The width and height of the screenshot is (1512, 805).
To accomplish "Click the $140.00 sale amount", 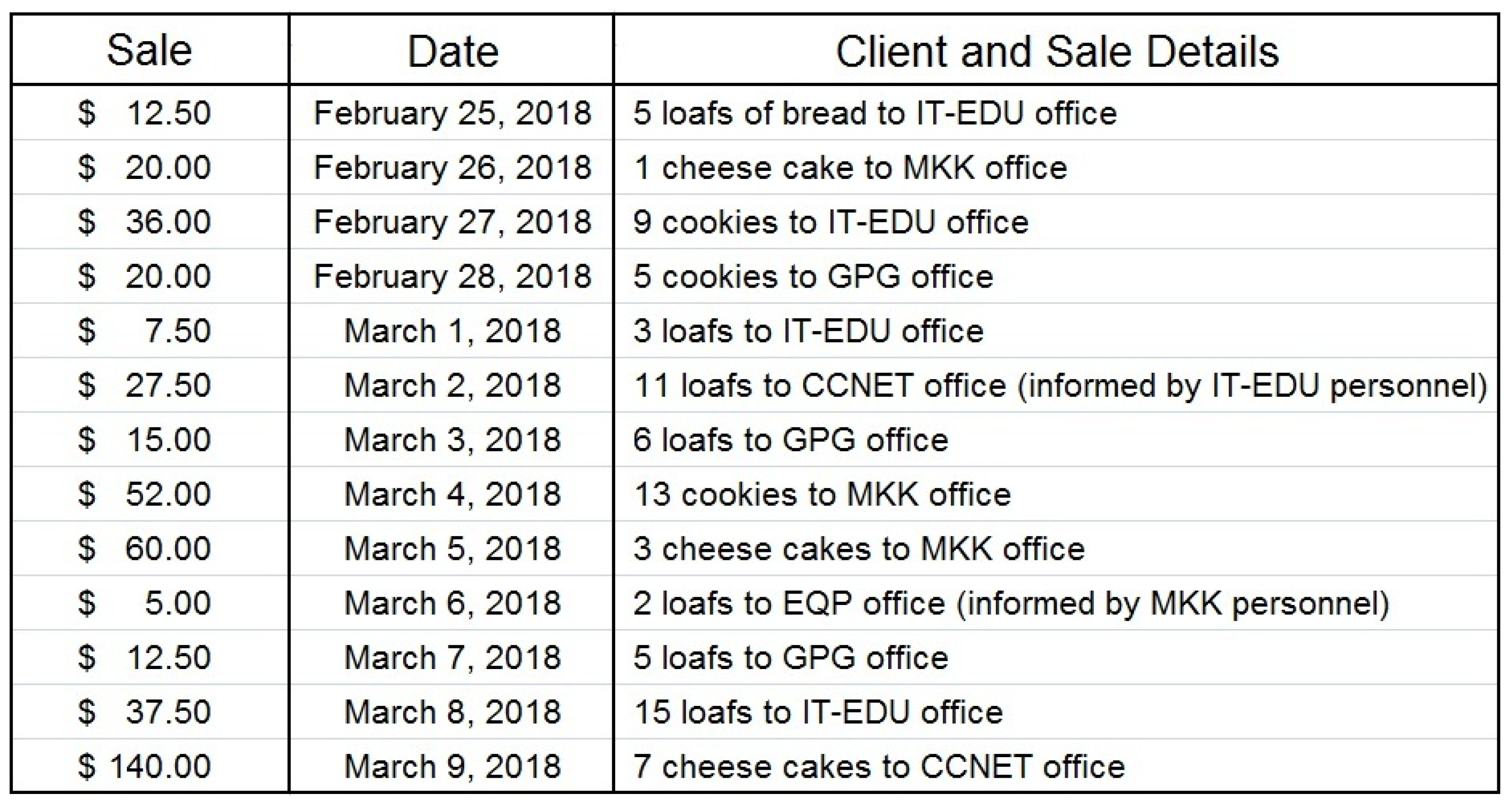I will 145,766.
